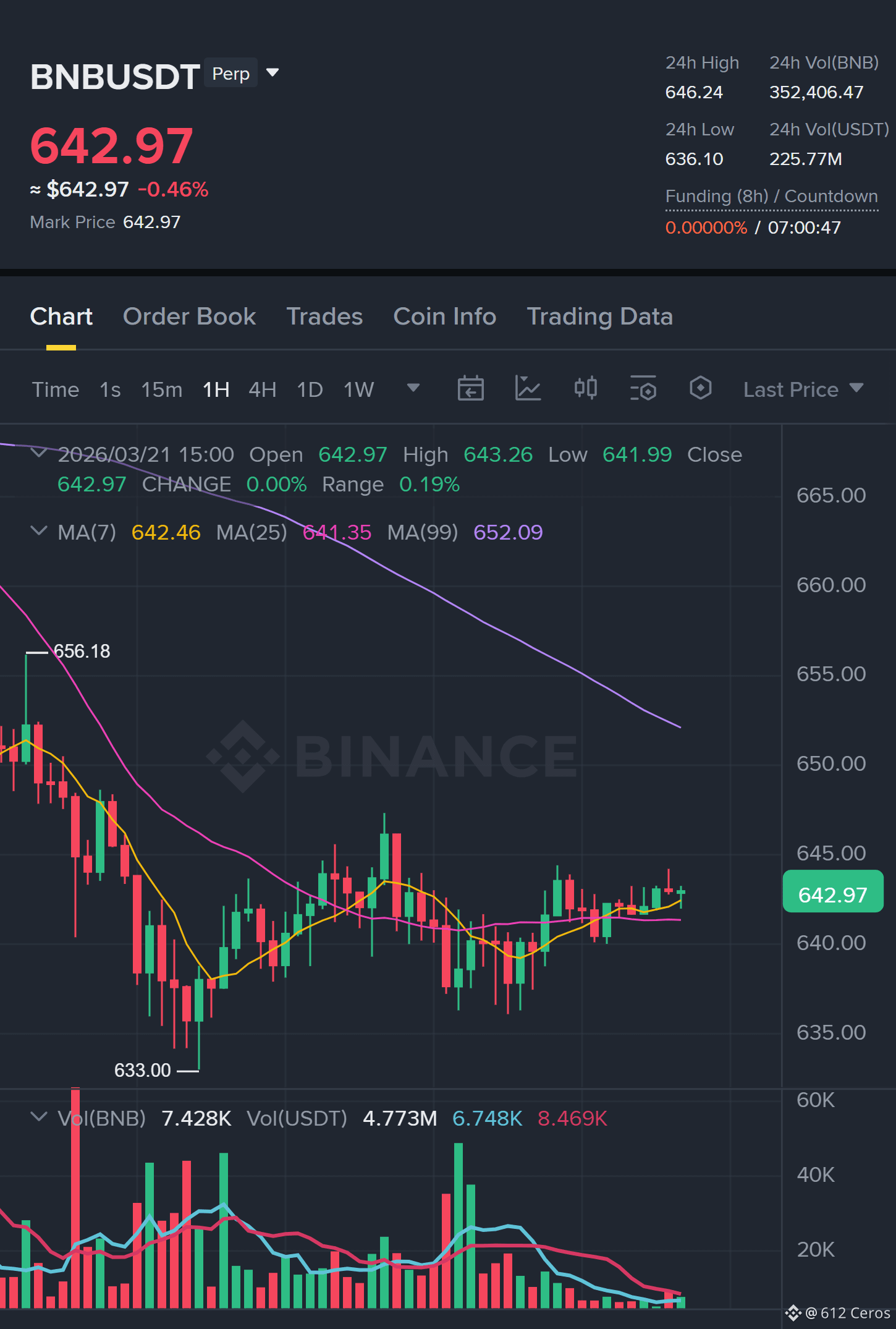Collapse the Vol(BNB) indicator legend
The height and width of the screenshot is (1329, 896).
tap(39, 1117)
